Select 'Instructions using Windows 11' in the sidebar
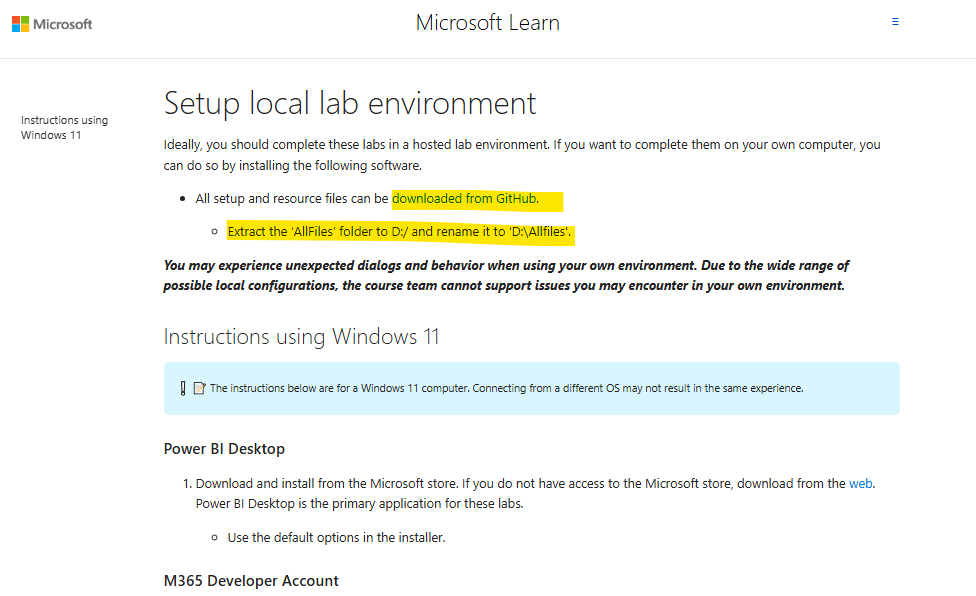 point(64,127)
